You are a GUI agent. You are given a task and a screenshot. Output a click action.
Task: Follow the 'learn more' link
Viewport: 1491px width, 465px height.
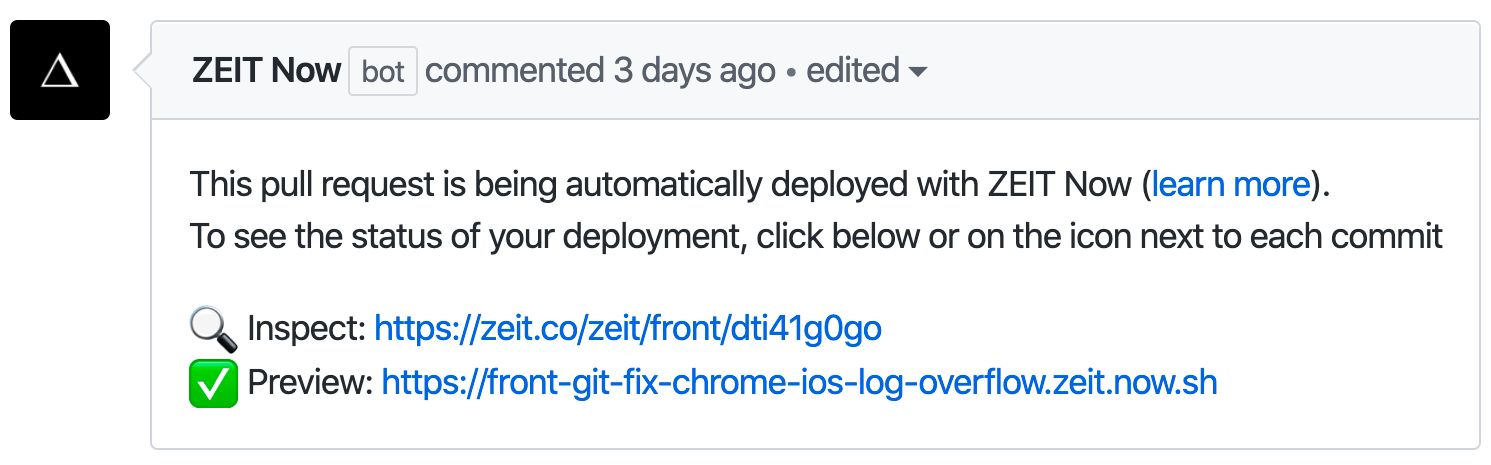[x=1230, y=184]
